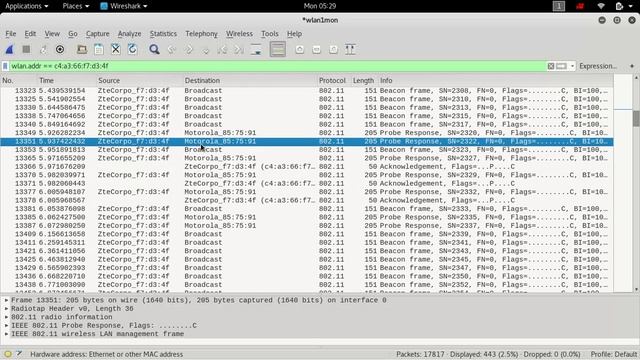The height and width of the screenshot is (360, 640).
Task: Expand wireless LAN management frame section
Action: tap(7, 334)
